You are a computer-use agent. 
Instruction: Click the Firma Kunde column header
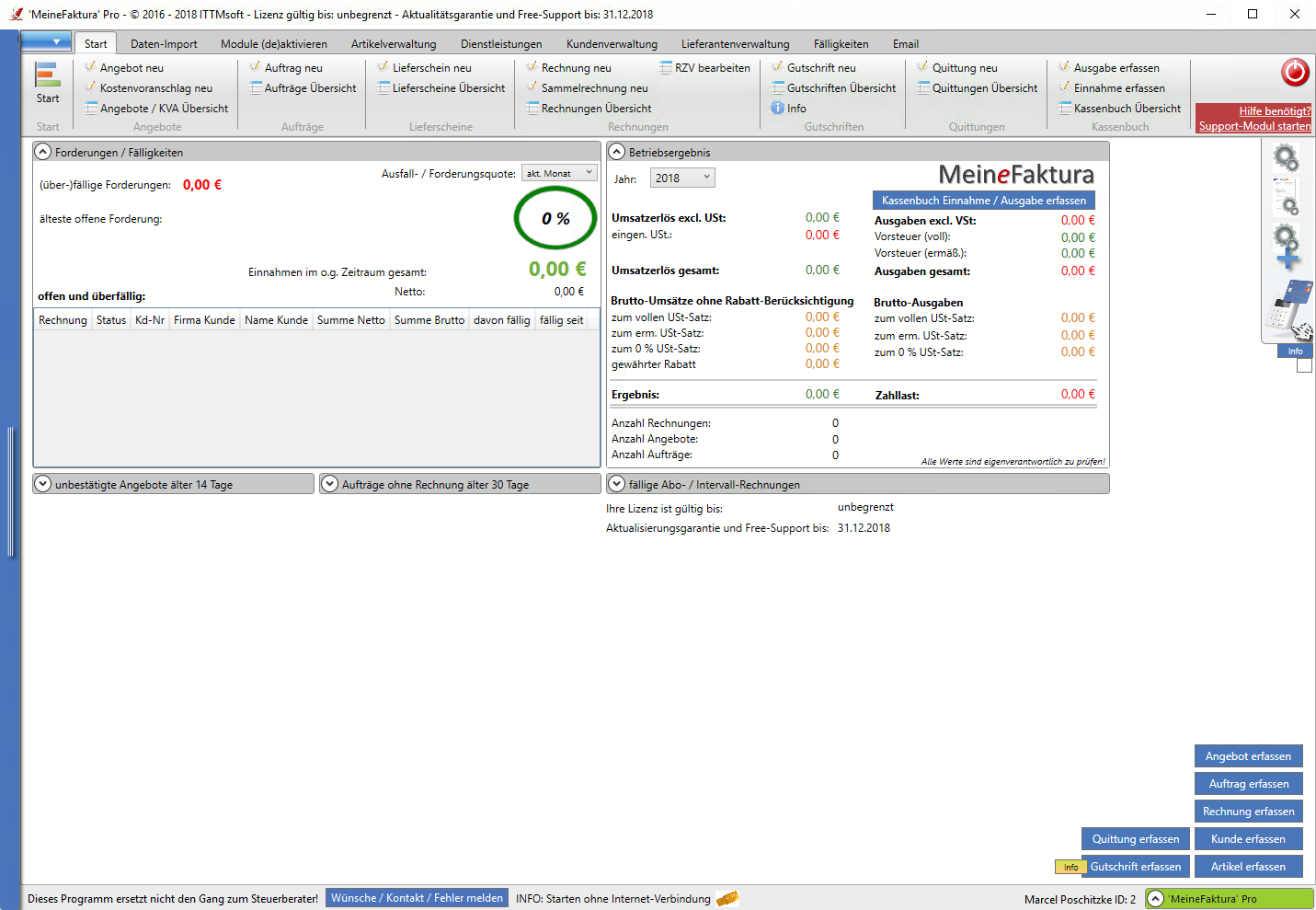[204, 320]
